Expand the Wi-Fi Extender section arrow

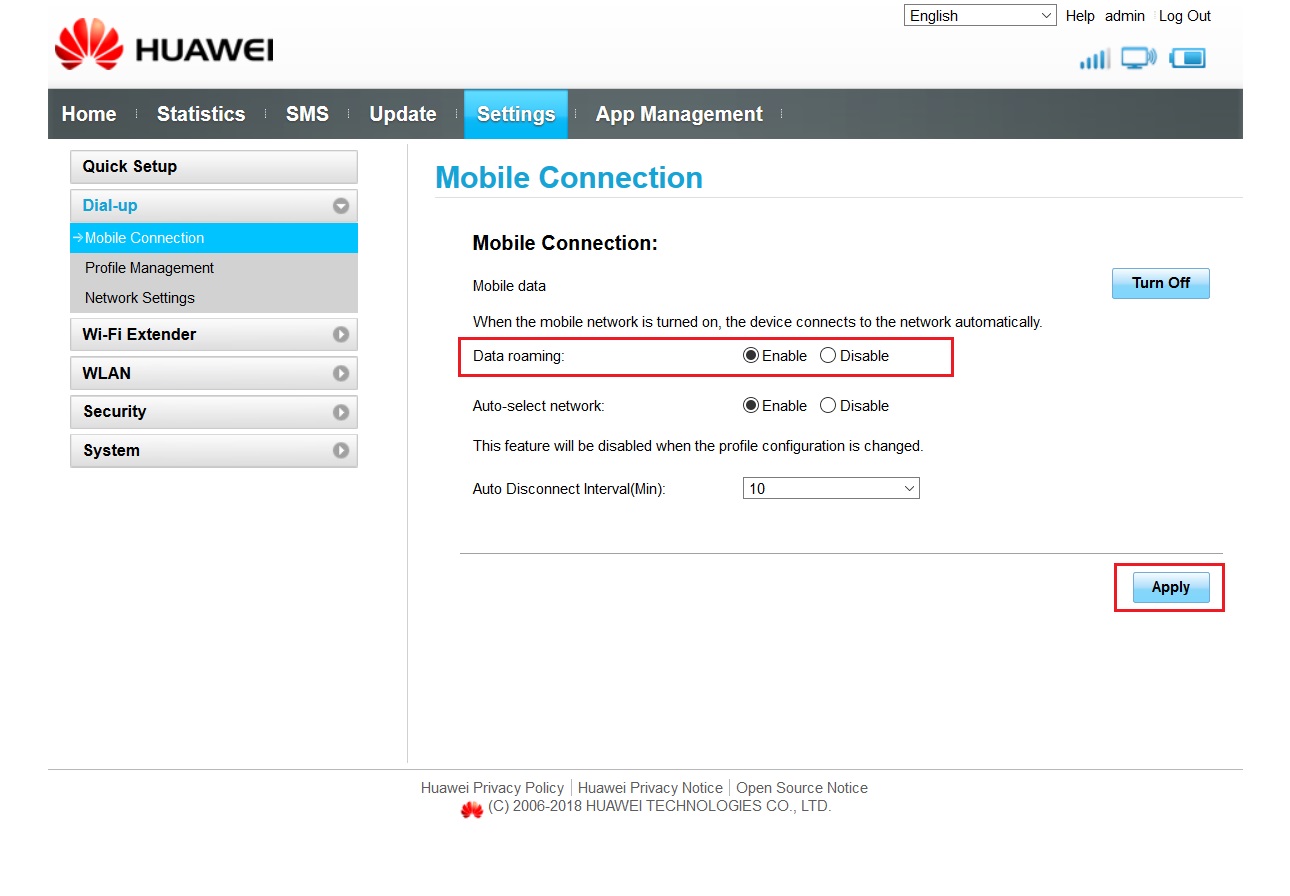tap(341, 335)
